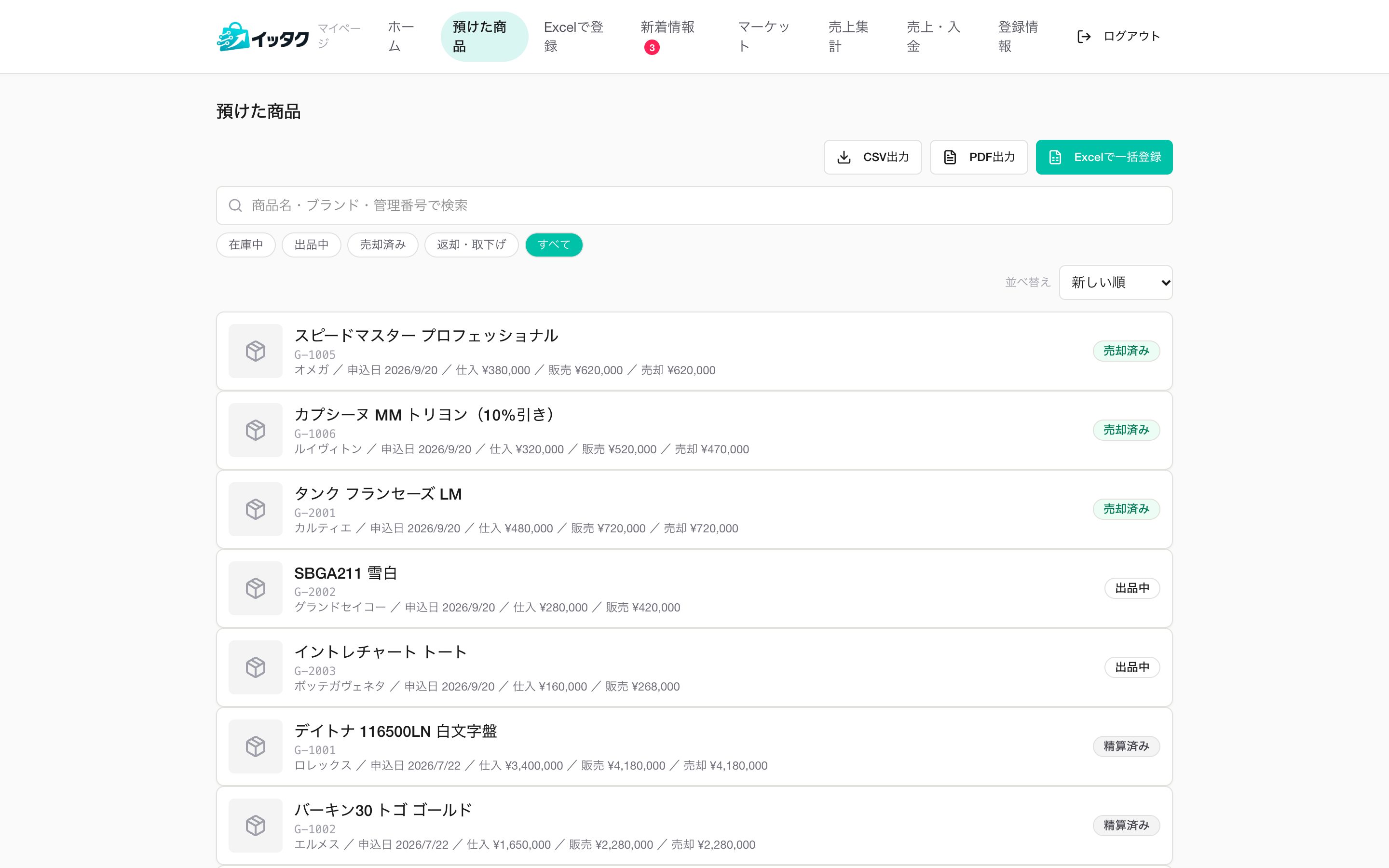This screenshot has width=1389, height=868.
Task: Open カプシーヌ MM トリヨン box thumbnail
Action: pyautogui.click(x=256, y=430)
